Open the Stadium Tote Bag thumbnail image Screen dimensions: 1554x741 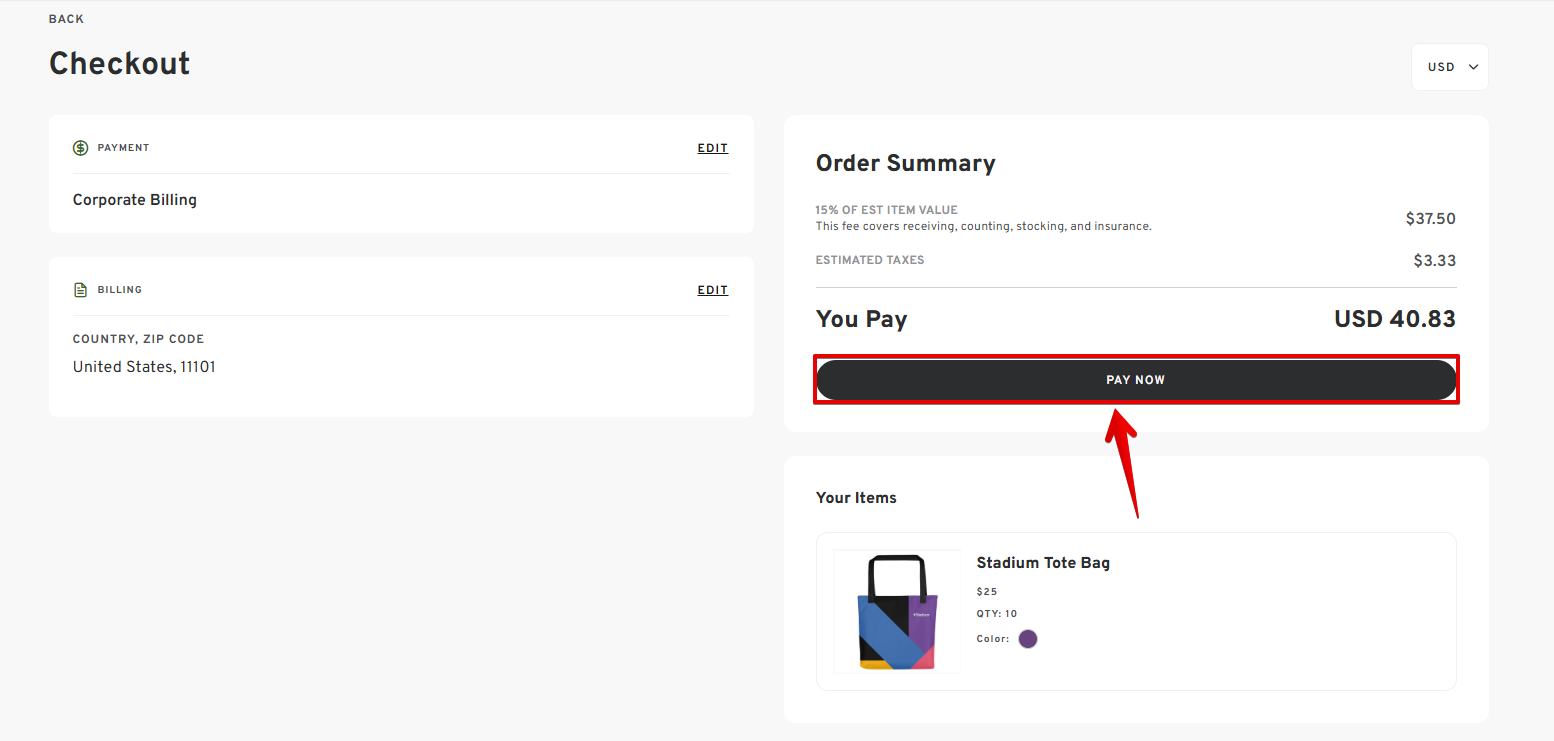897,611
